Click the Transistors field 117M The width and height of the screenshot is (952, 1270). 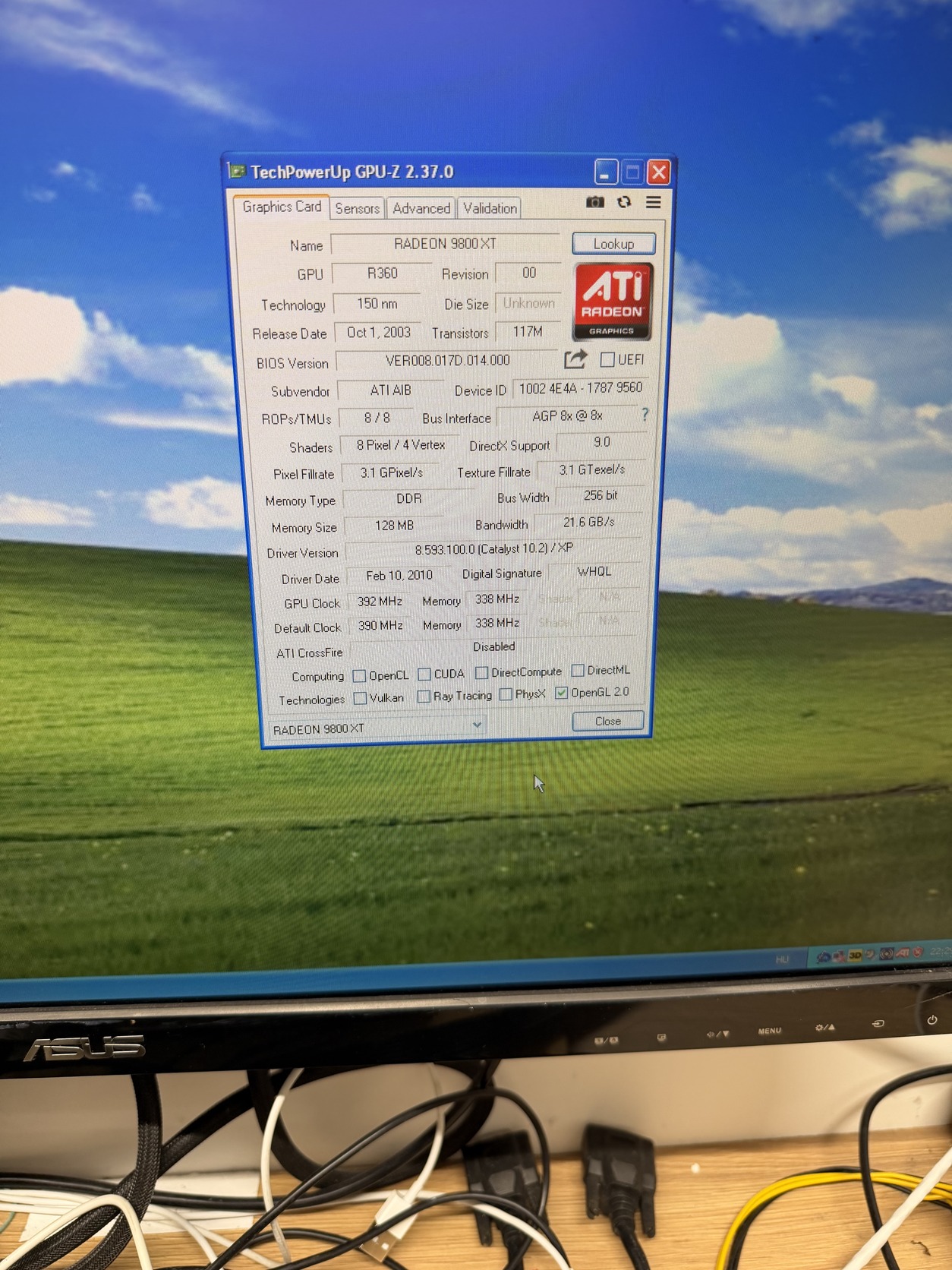pos(528,332)
